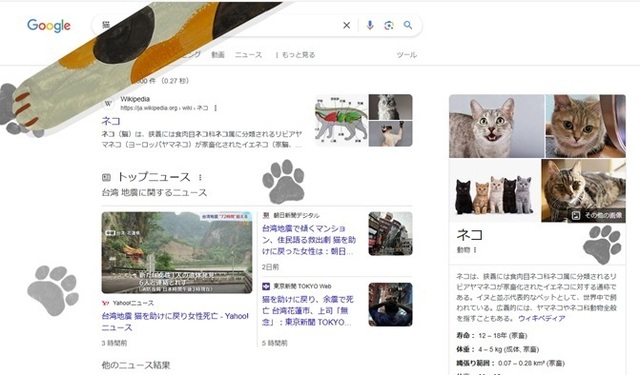Image resolution: width=640 pixels, height=375 pixels.
Task: Click the ネコ knowledge panel title
Action: pos(469,235)
